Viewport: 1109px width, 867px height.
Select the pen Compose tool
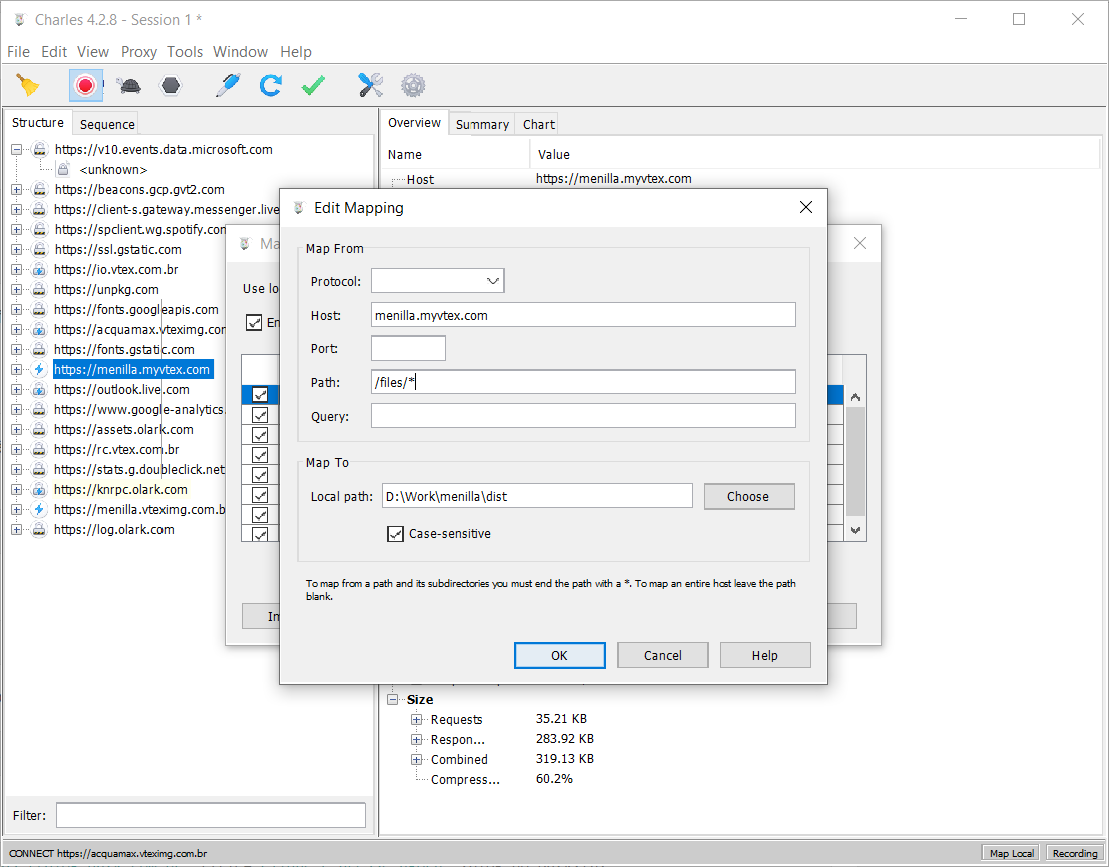point(228,86)
